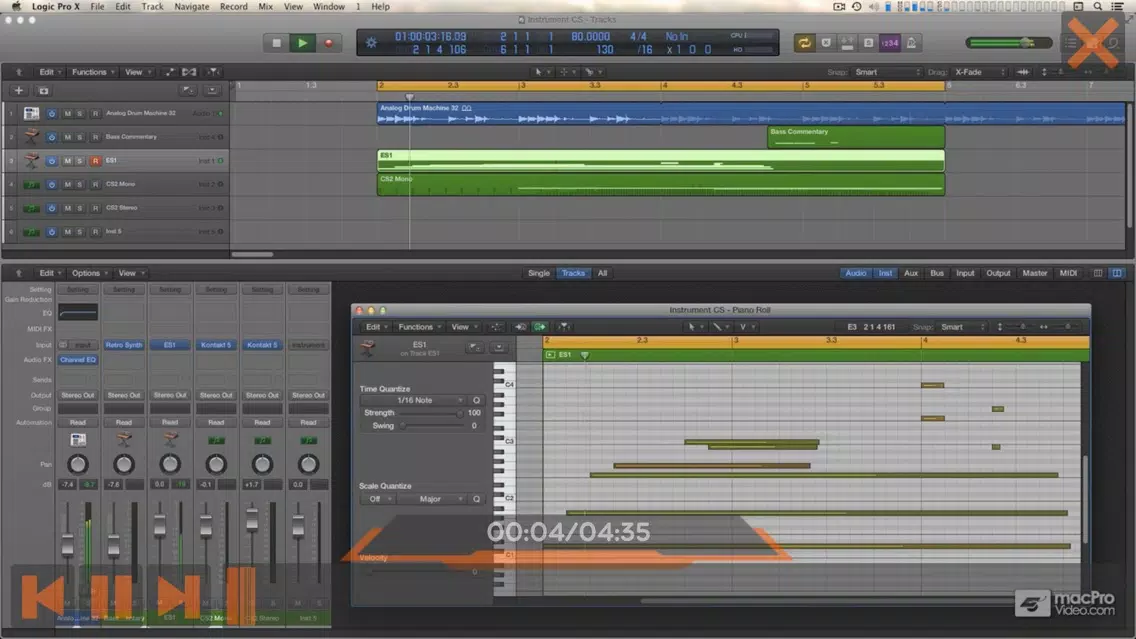This screenshot has width=1136, height=639.
Task: Open Tracks area View menu
Action: pos(137,72)
